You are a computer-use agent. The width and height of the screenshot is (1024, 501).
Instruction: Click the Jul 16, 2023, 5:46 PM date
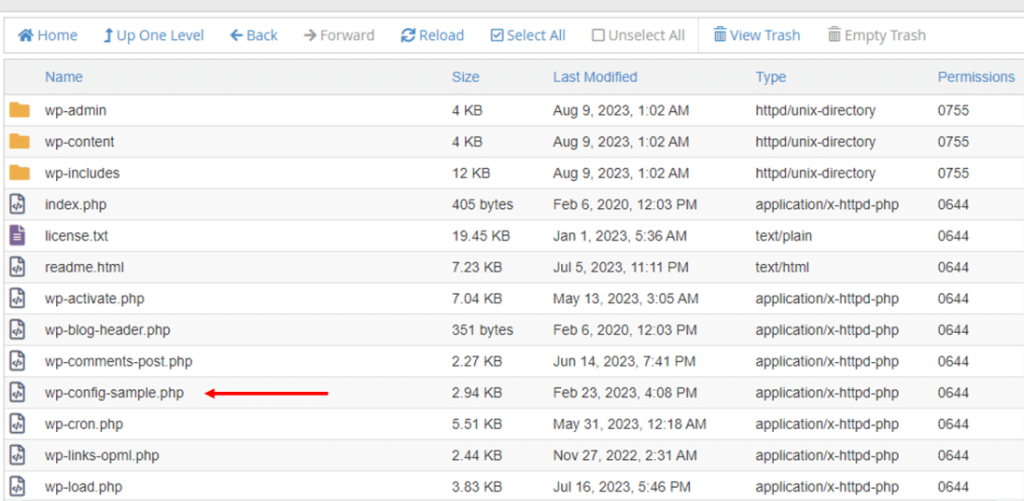(624, 487)
